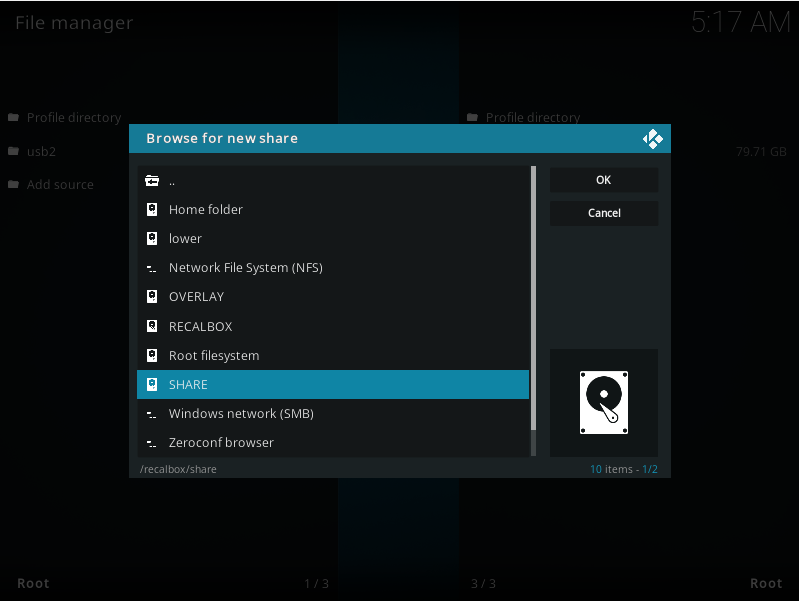This screenshot has width=799, height=601.
Task: Click the 1 / 3 page counter
Action: (316, 584)
